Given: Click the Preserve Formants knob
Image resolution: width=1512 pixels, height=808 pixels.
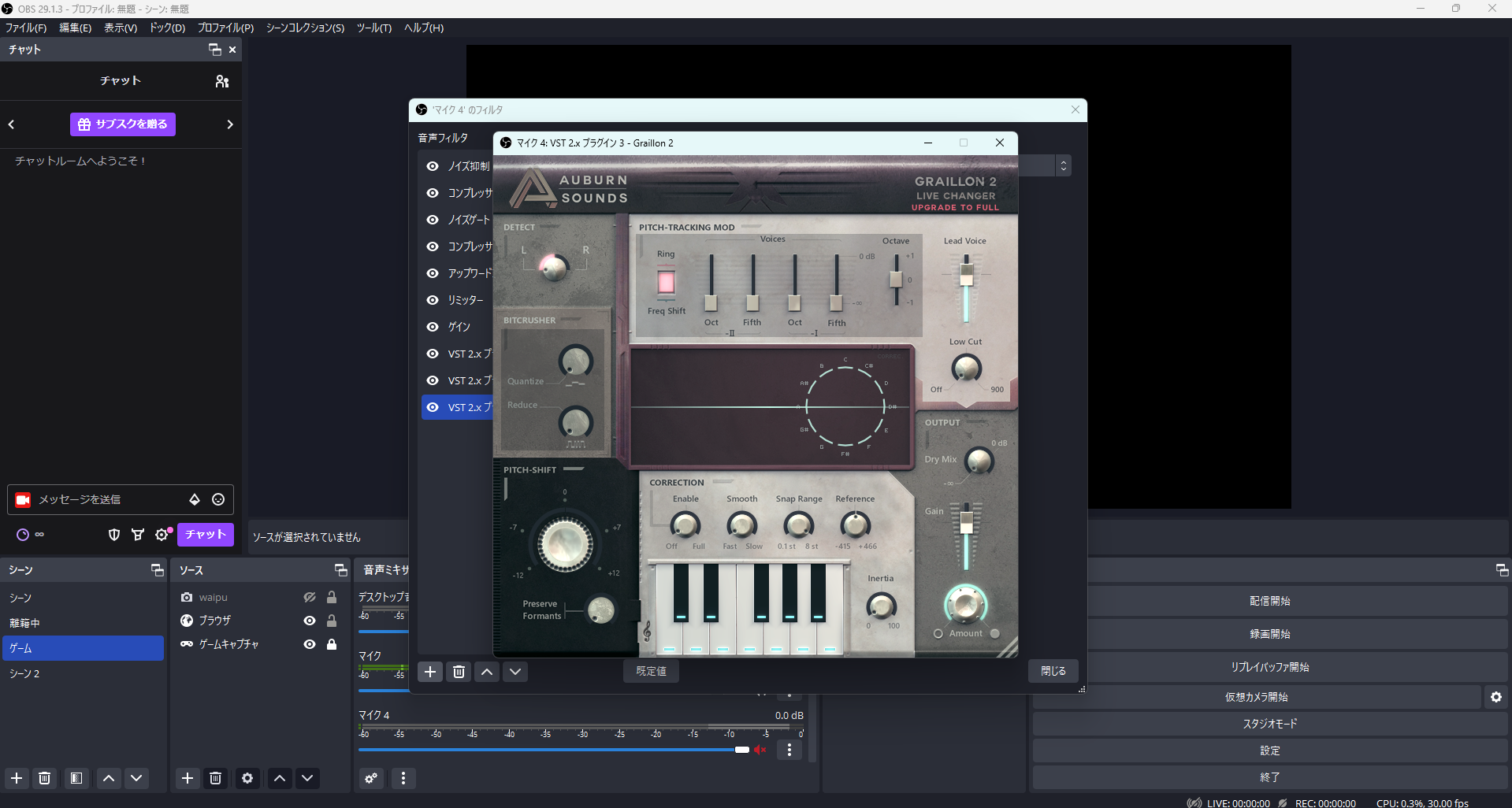Looking at the screenshot, I should click(601, 610).
